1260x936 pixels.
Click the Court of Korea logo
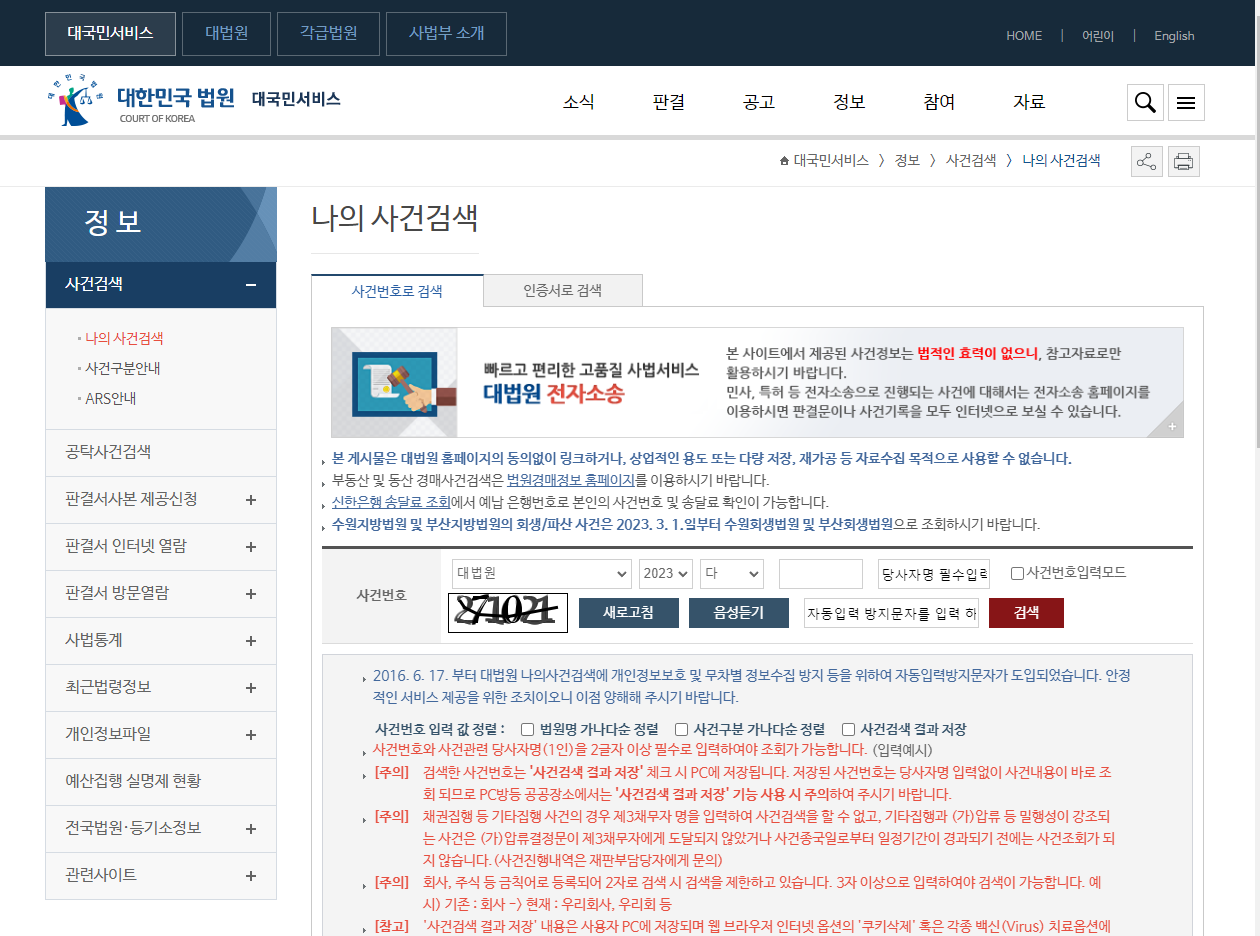tap(138, 100)
